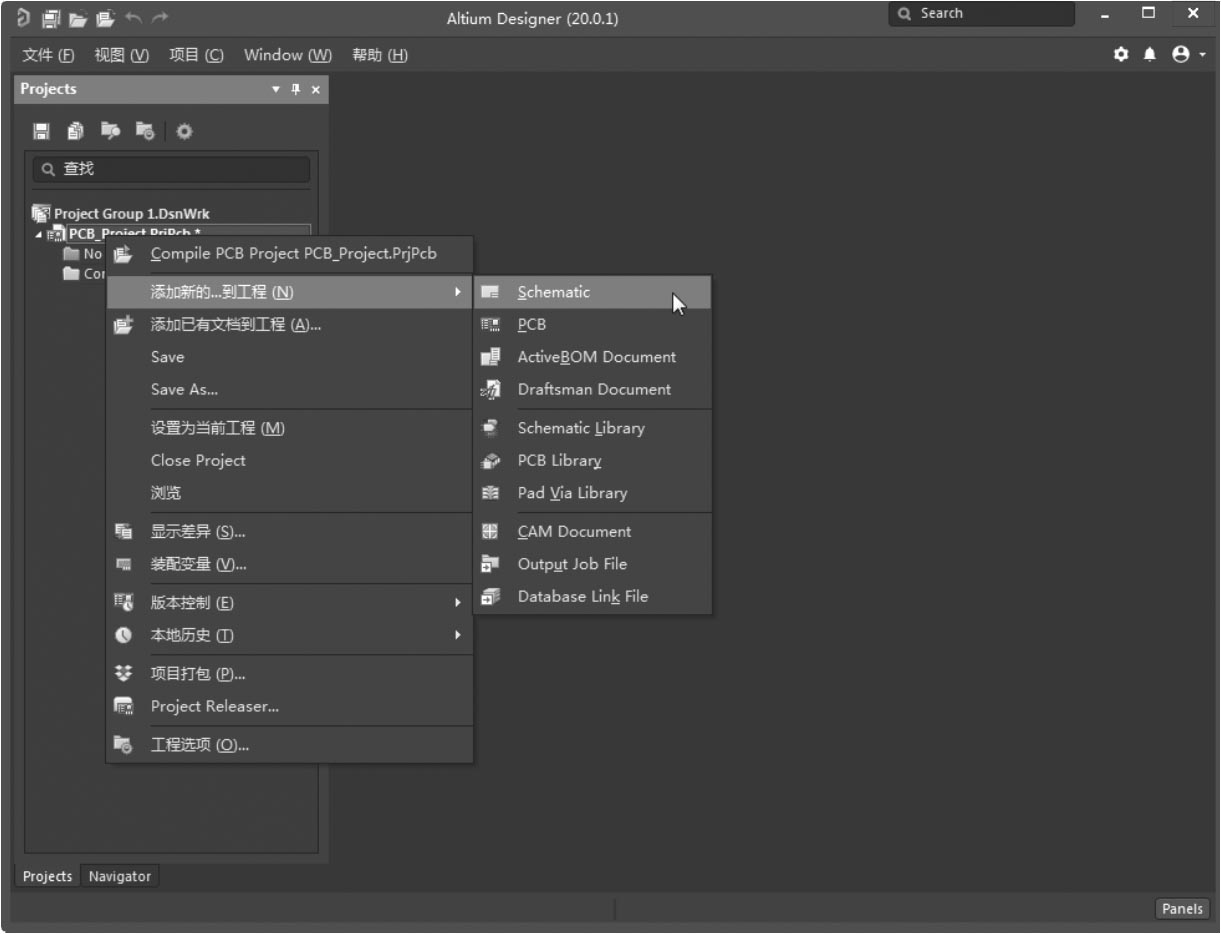Click Close Project in context menu
1221x934 pixels.
point(197,460)
